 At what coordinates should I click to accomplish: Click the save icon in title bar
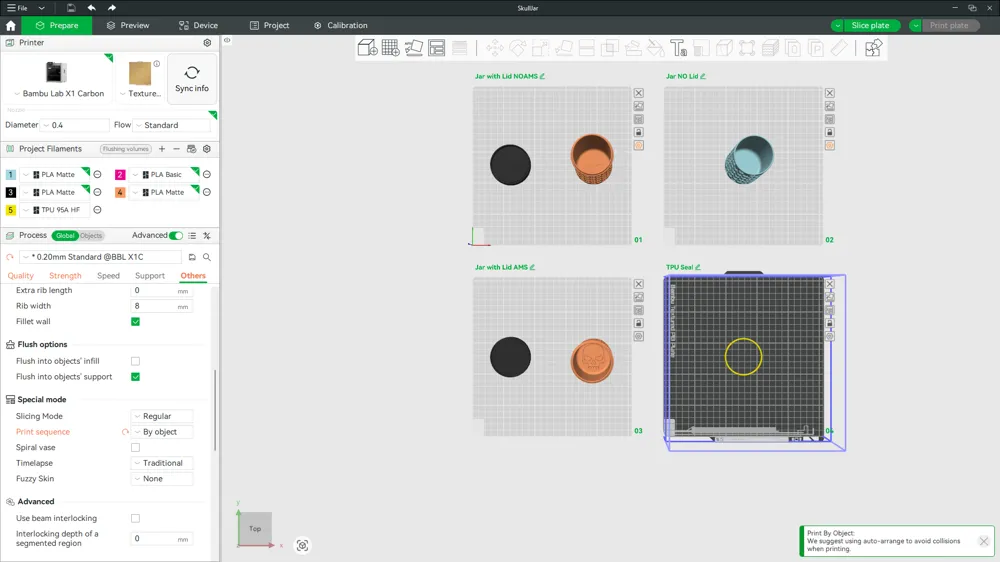pyautogui.click(x=71, y=8)
